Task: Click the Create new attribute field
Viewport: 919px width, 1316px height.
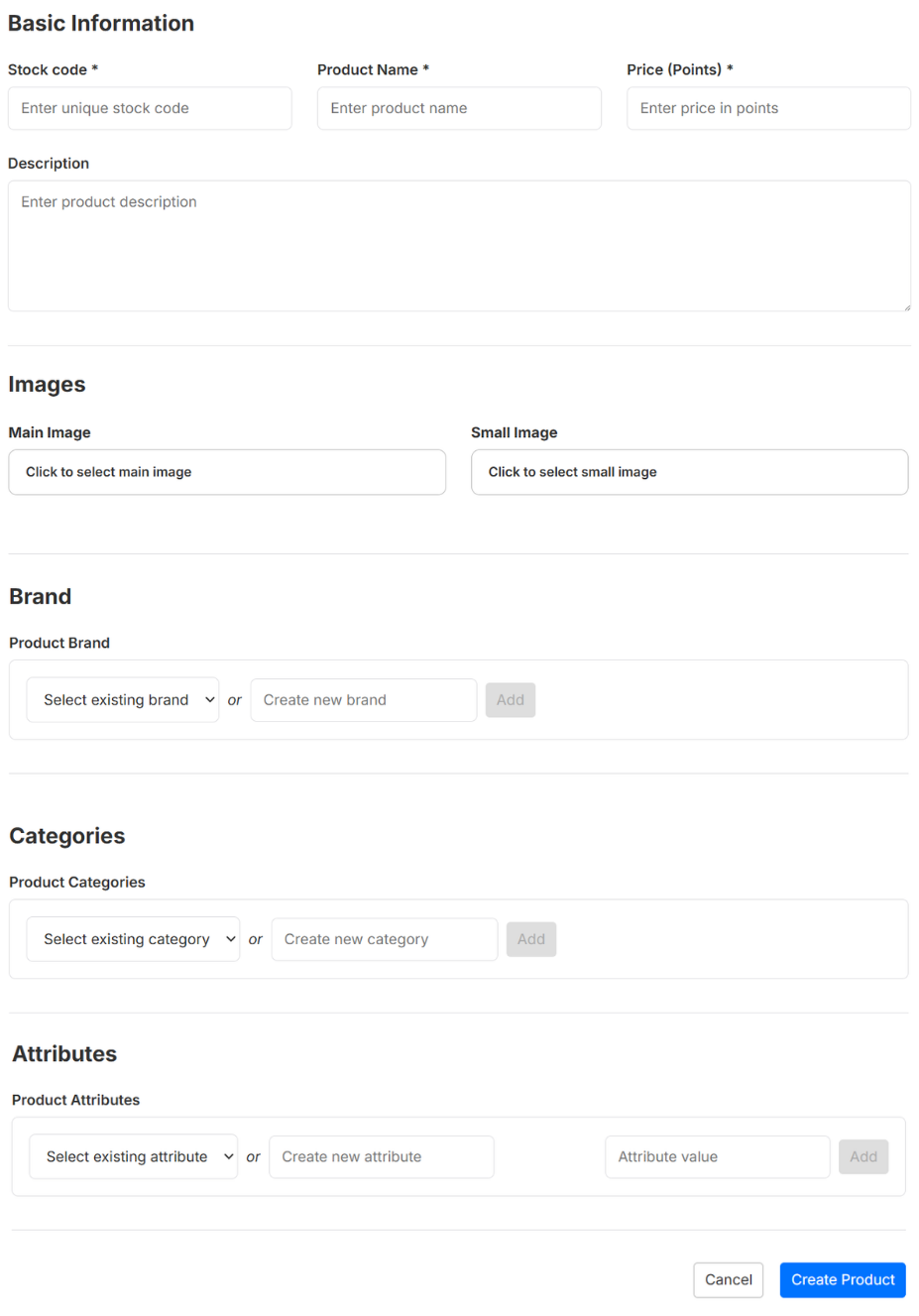Action: tap(381, 1156)
